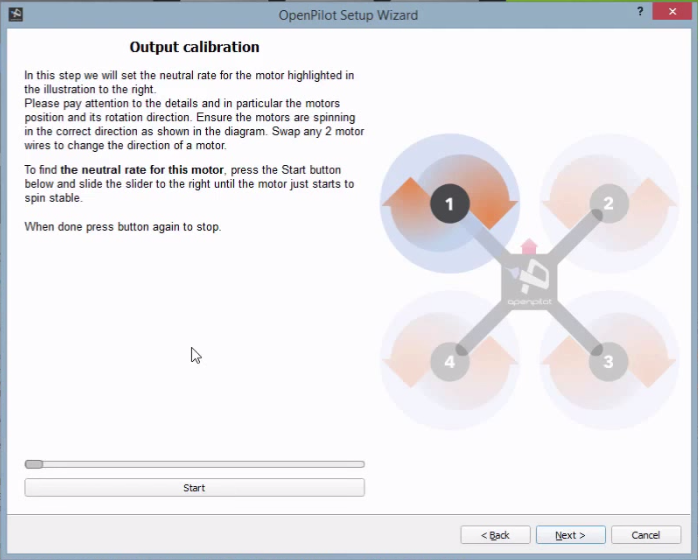698x560 pixels.
Task: Click the OpenPilot app icon in title bar
Action: pyautogui.click(x=15, y=15)
